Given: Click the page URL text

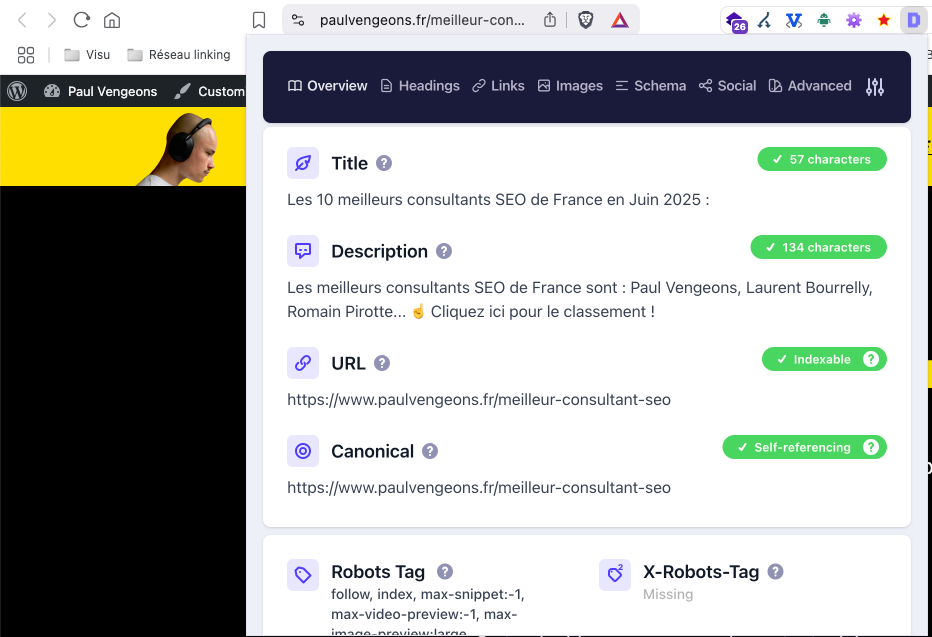Looking at the screenshot, I should (x=478, y=399).
